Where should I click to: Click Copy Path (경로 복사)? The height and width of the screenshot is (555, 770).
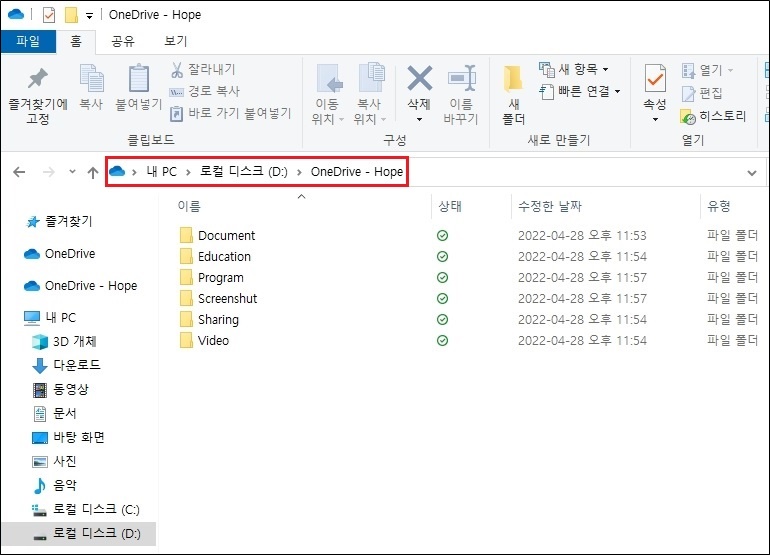(204, 91)
